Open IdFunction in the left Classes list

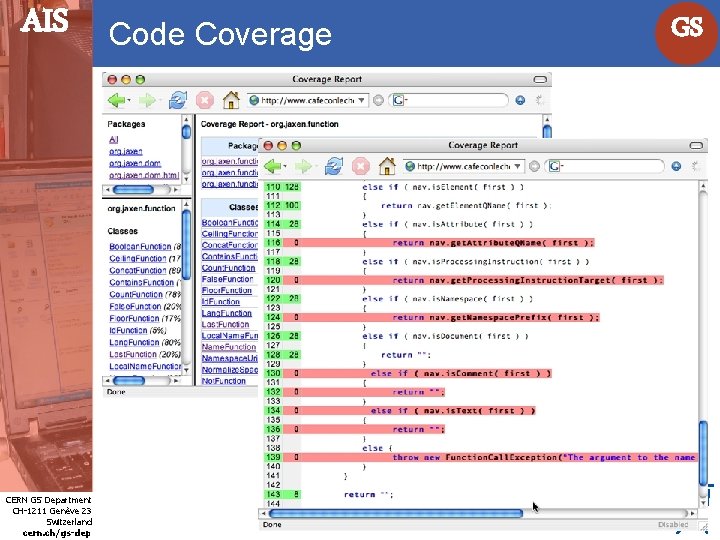coord(128,330)
